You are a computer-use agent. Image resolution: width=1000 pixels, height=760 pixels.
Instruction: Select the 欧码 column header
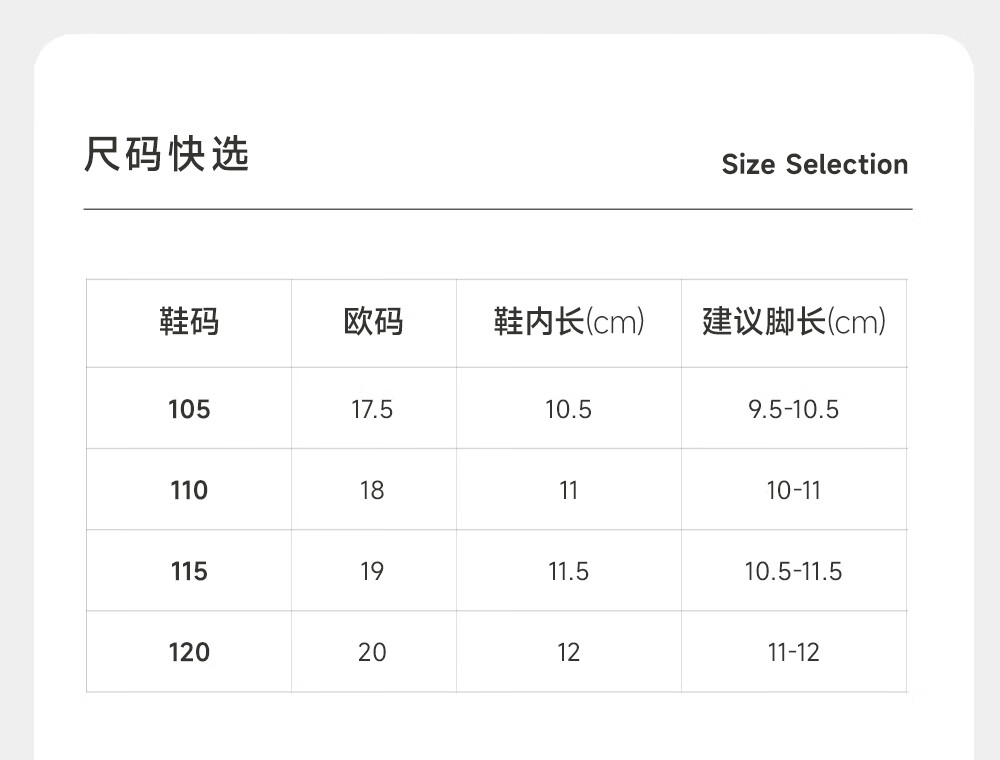[x=373, y=323]
